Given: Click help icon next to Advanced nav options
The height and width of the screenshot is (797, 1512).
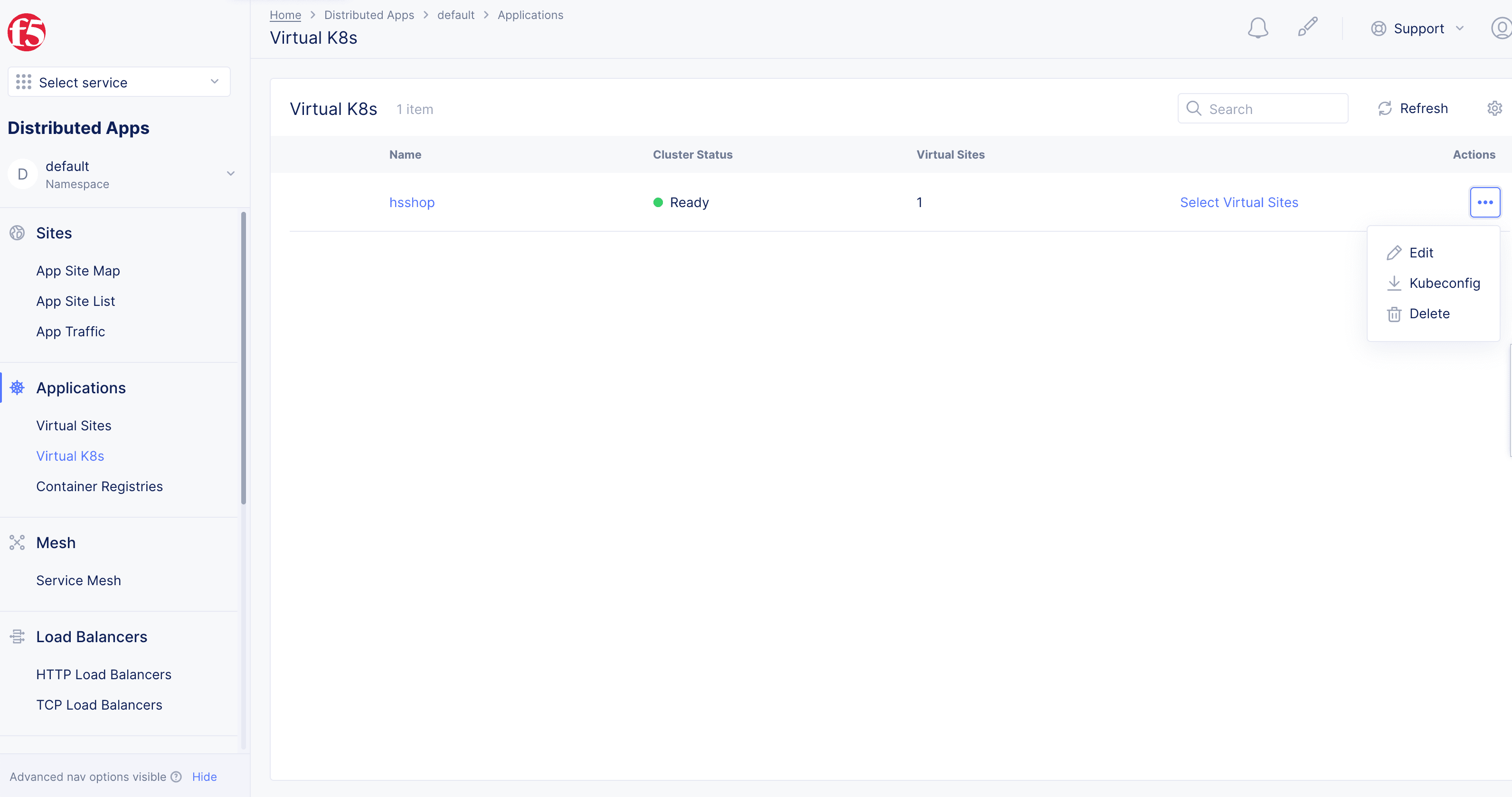Looking at the screenshot, I should tap(176, 777).
